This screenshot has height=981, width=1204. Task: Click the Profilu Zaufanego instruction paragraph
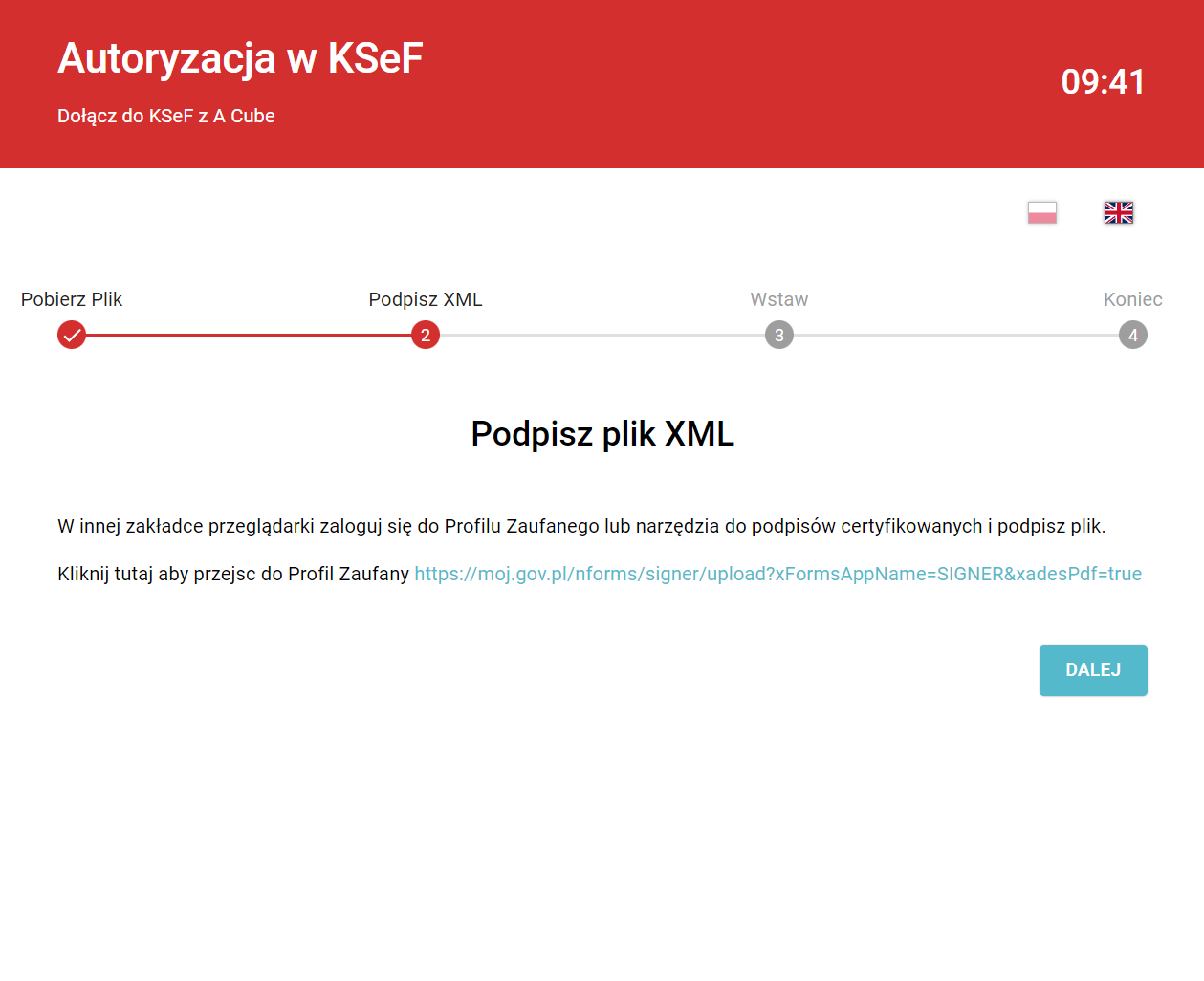click(581, 526)
